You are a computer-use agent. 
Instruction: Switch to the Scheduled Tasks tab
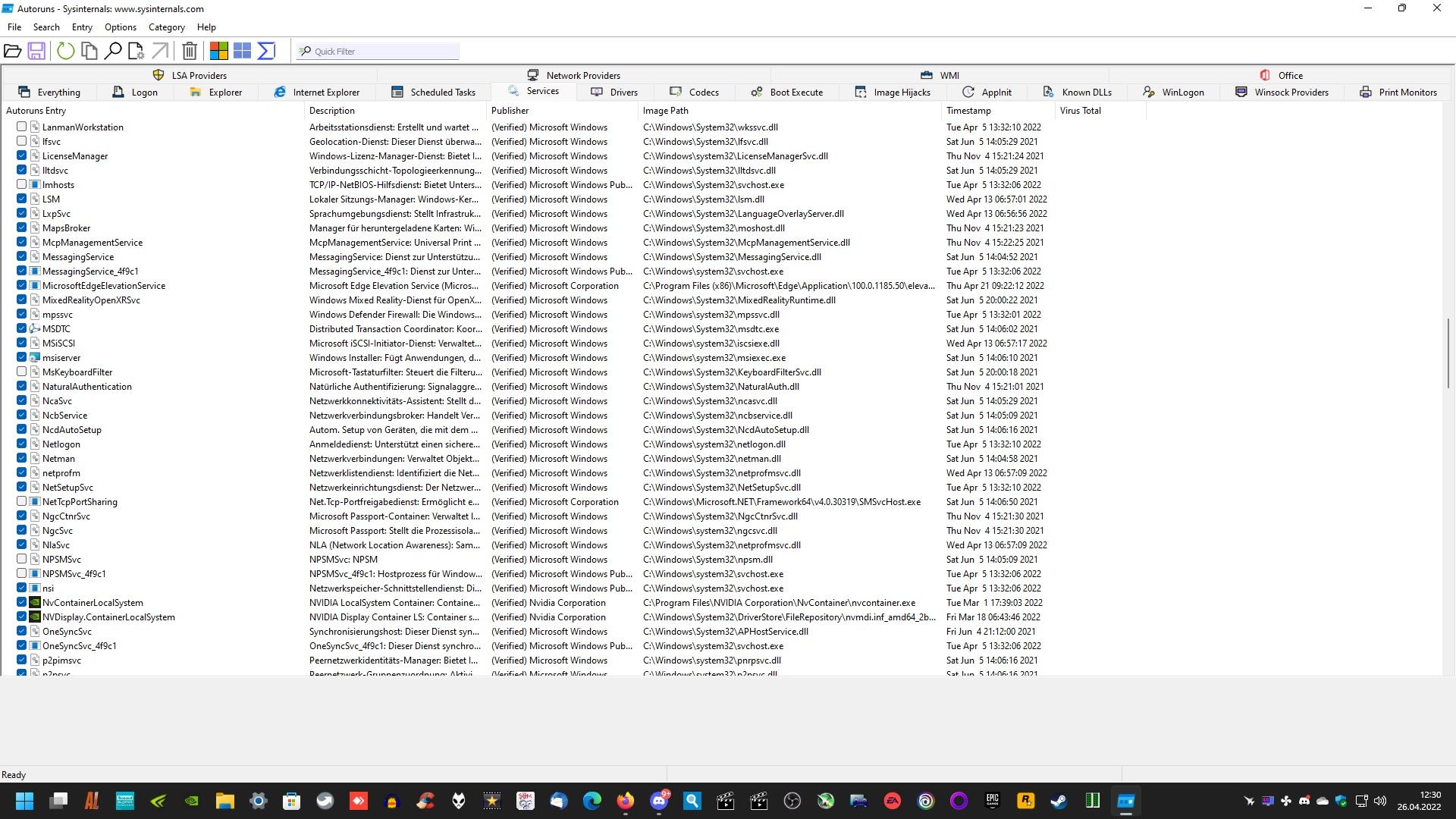pyautogui.click(x=434, y=92)
